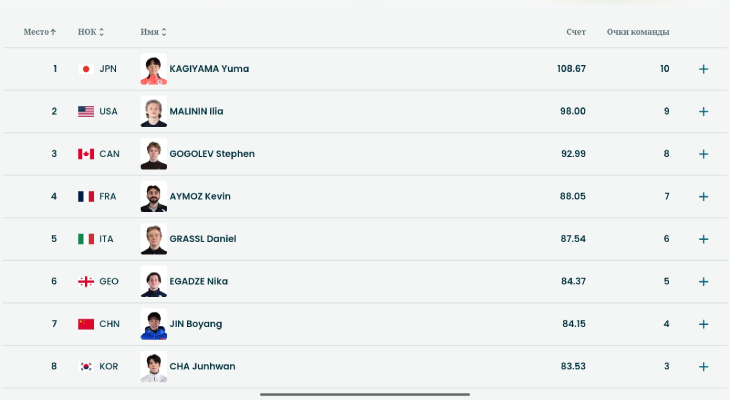Click plus icon for Grassl Daniel

[x=703, y=239]
